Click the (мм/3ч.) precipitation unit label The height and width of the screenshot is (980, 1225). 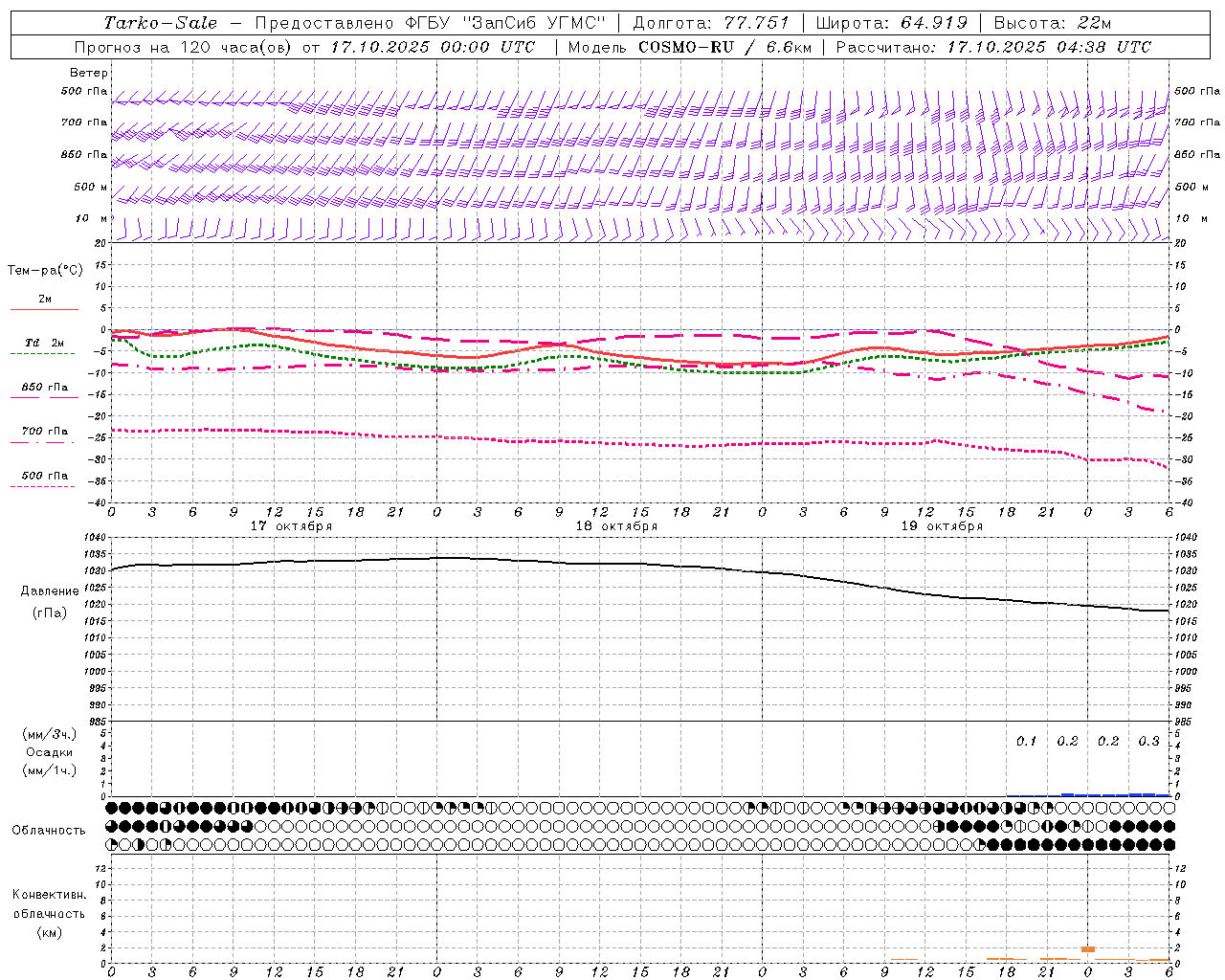(50, 734)
